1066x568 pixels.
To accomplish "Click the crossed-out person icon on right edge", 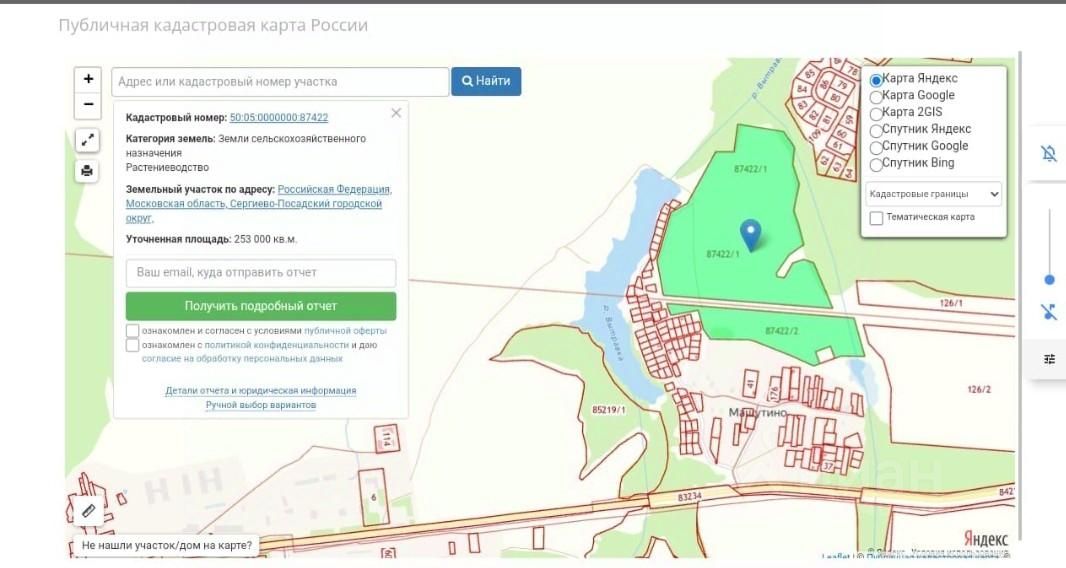I will (1049, 312).
